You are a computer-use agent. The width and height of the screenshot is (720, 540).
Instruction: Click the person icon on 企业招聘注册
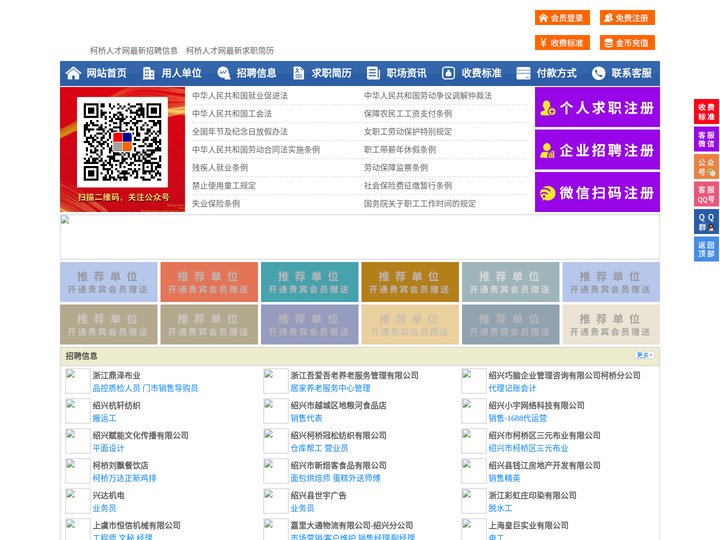tap(547, 150)
